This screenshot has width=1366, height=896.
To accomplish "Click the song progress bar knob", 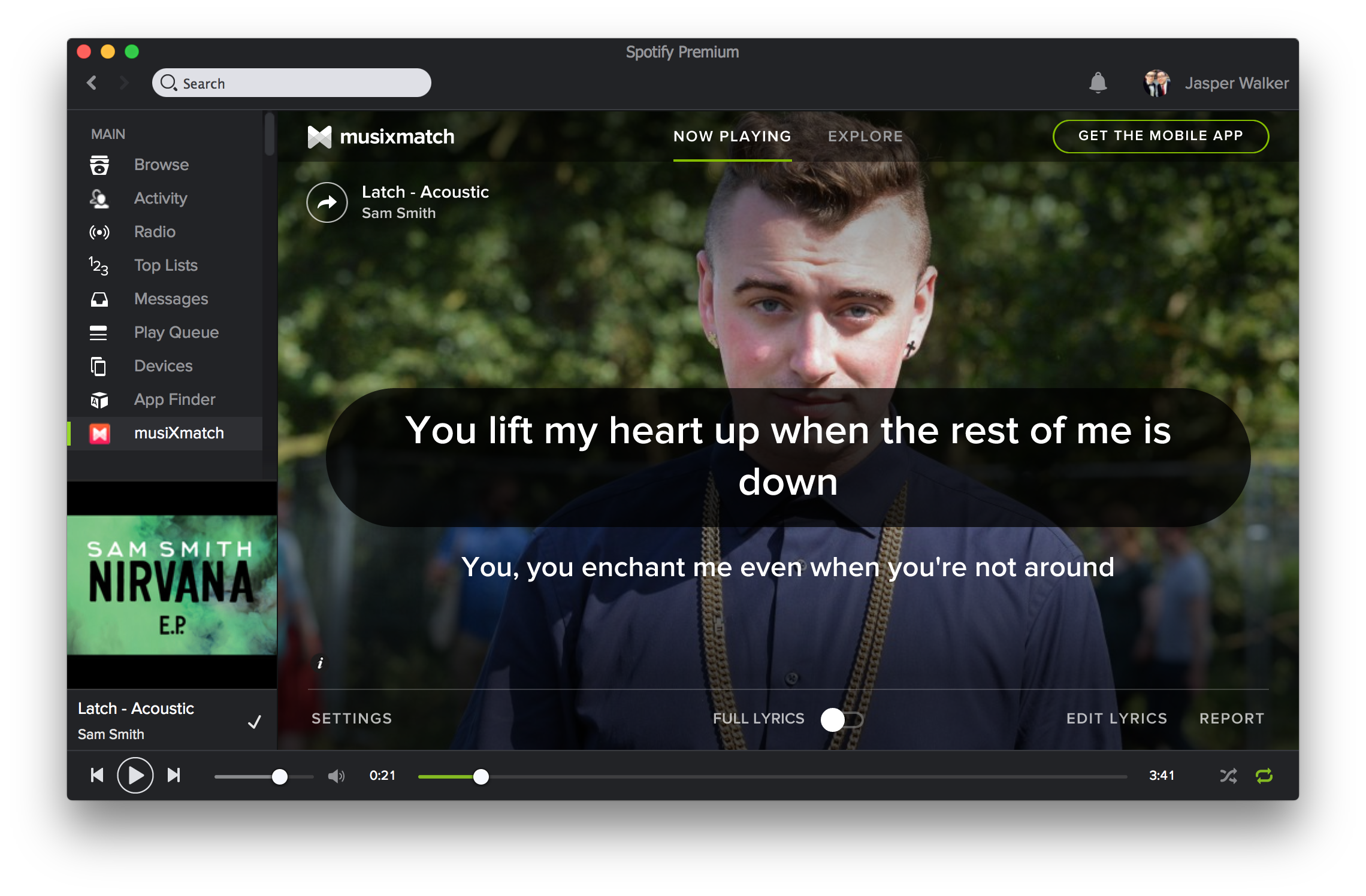I will (x=481, y=777).
